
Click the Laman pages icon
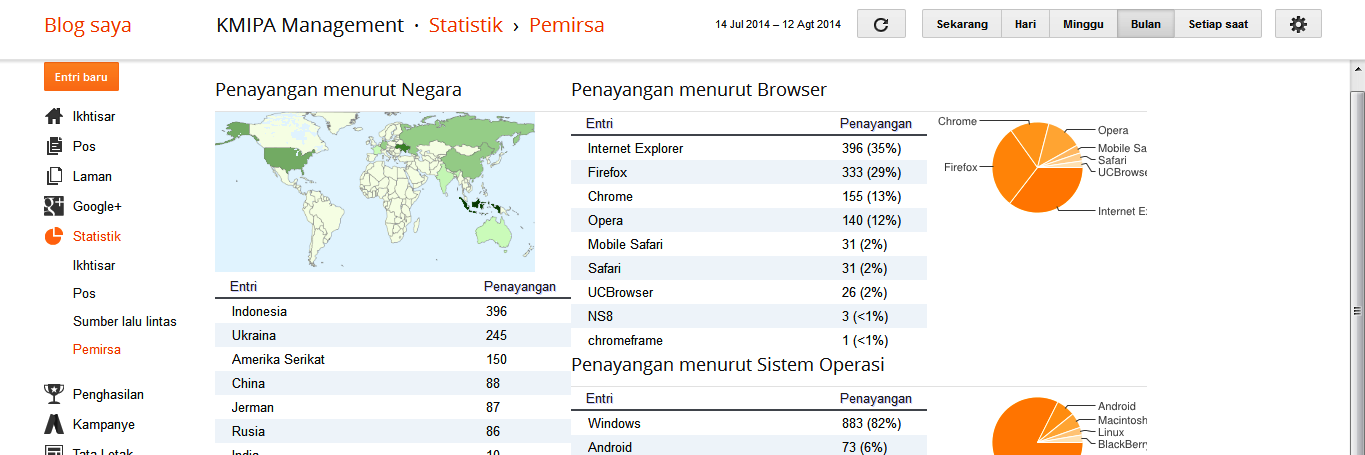click(54, 176)
